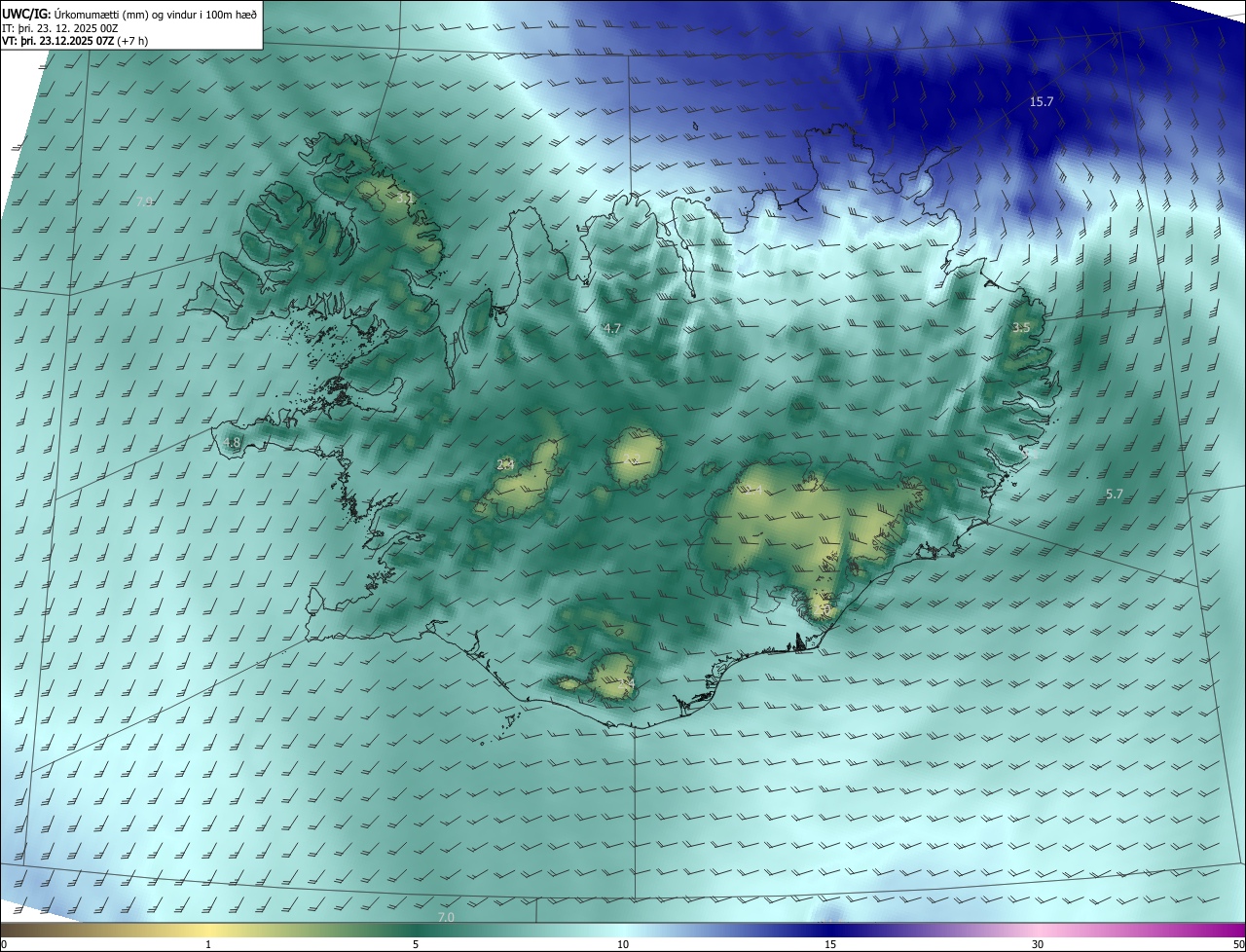Click the 0 tick label on the color scale

click(x=3, y=944)
